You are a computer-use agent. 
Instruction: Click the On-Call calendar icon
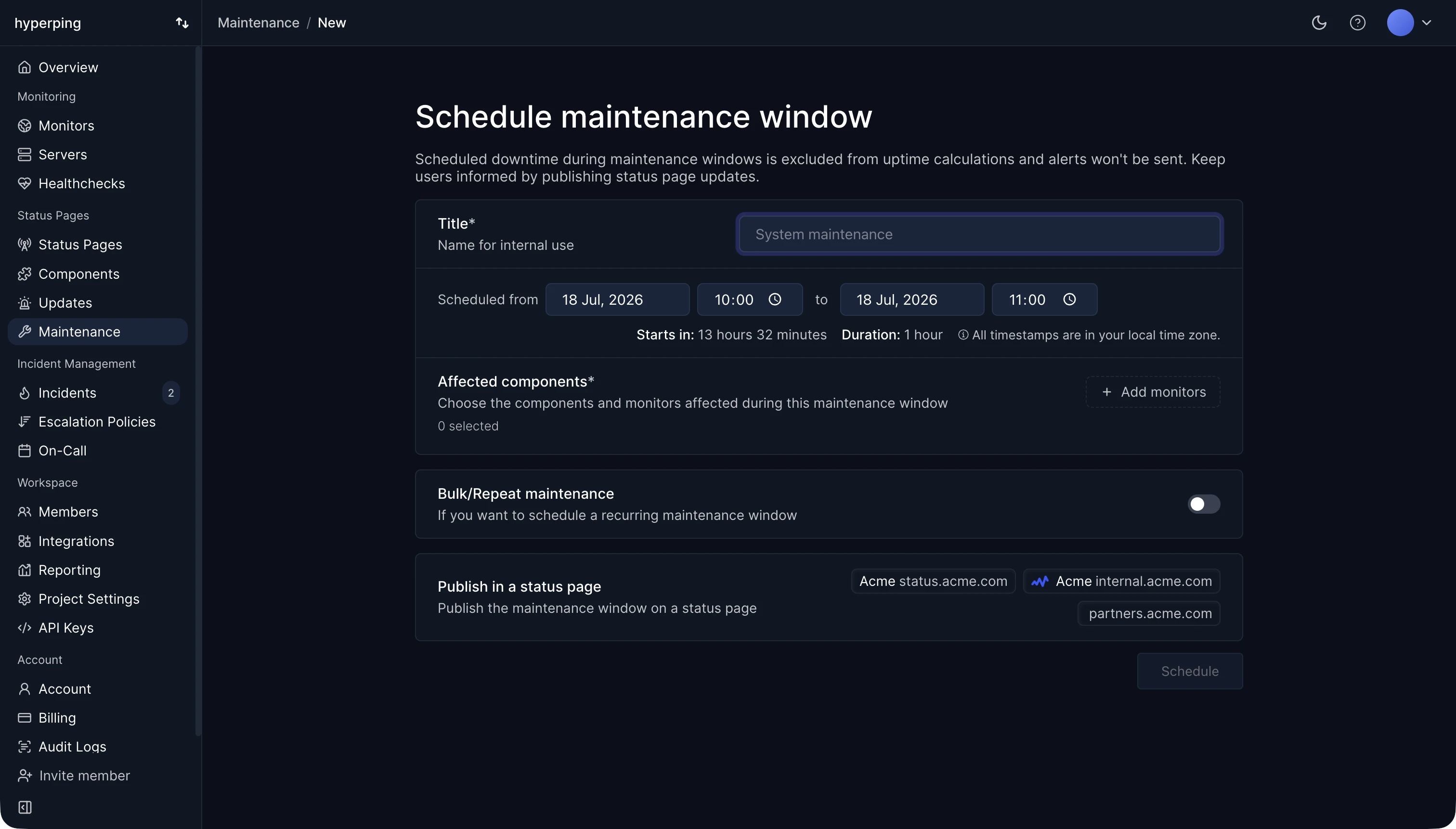pos(25,451)
